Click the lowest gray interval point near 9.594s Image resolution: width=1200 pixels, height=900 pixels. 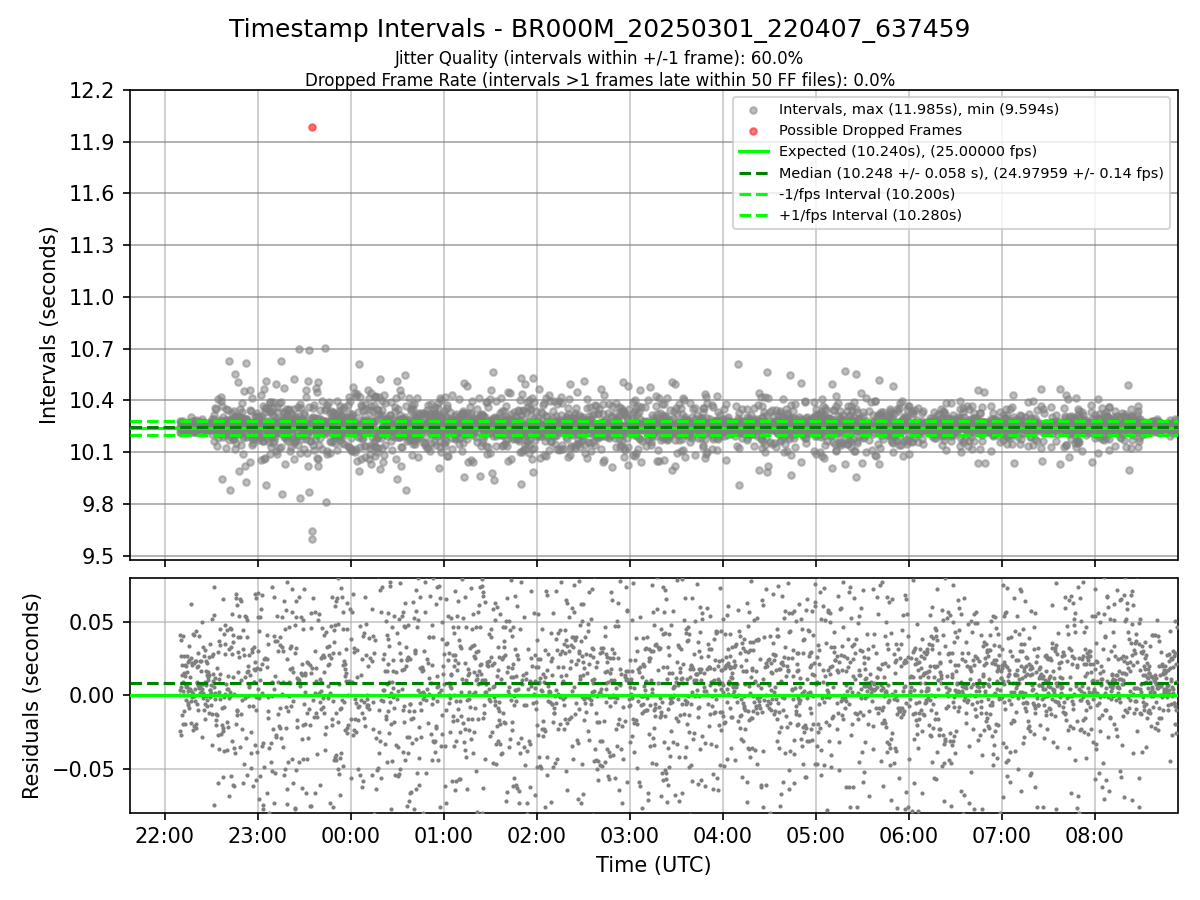click(312, 539)
